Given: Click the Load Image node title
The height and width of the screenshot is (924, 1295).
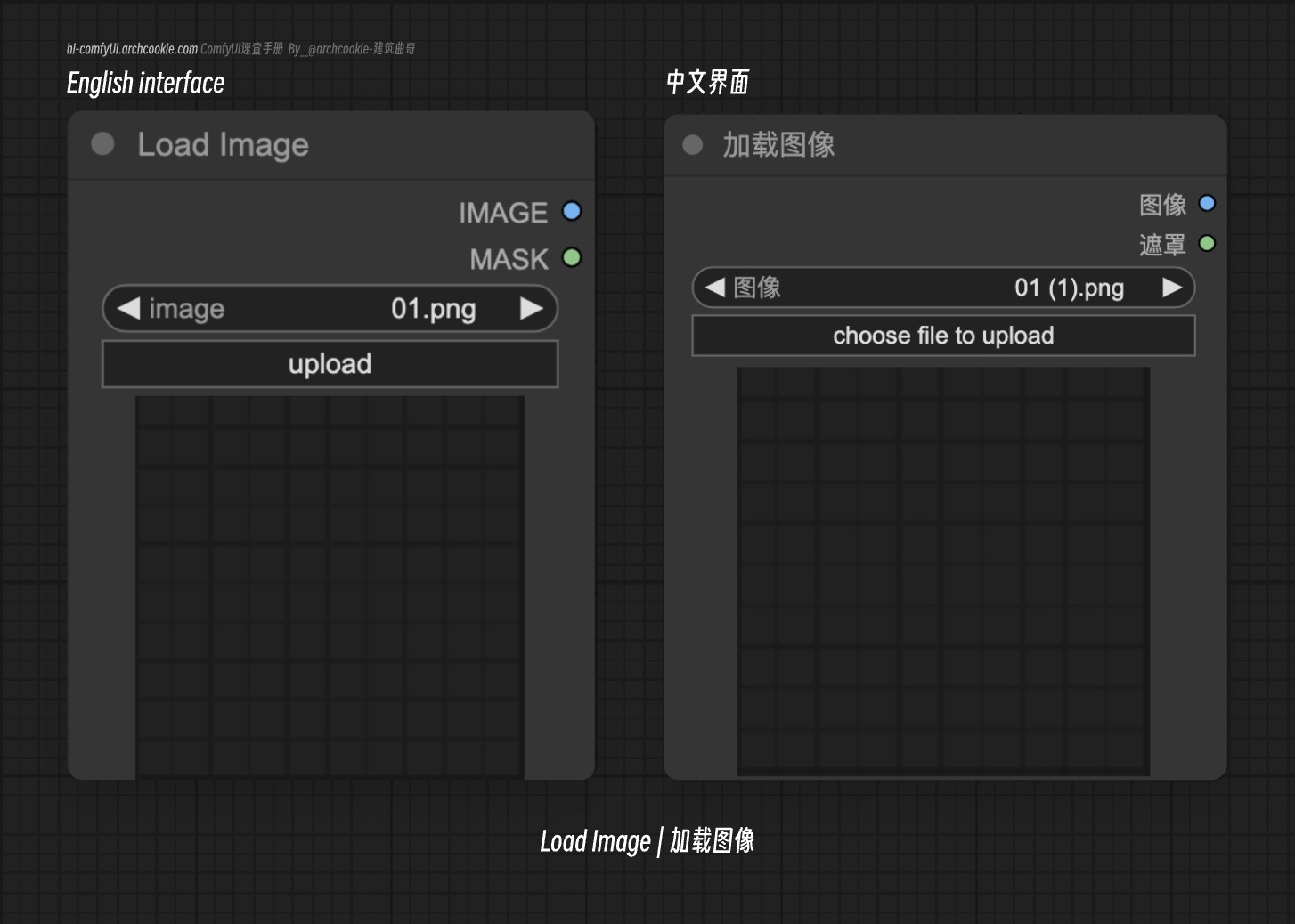Looking at the screenshot, I should click(223, 144).
